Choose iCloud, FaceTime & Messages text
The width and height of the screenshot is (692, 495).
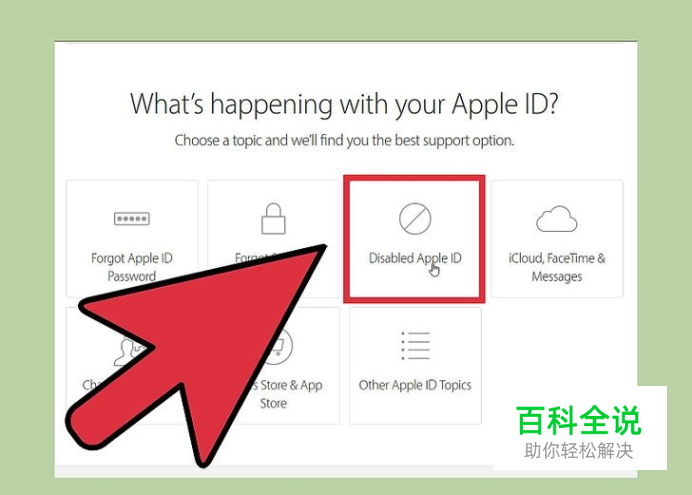pyautogui.click(x=557, y=267)
